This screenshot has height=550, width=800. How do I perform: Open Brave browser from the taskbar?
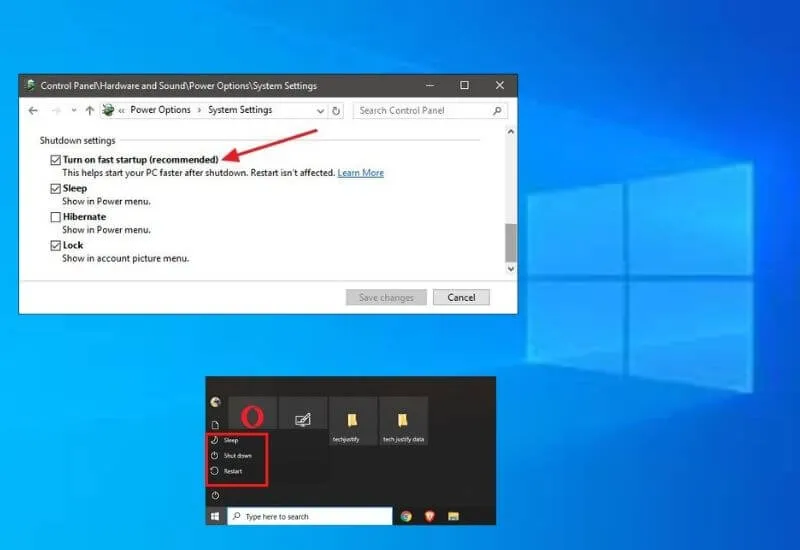click(x=430, y=516)
